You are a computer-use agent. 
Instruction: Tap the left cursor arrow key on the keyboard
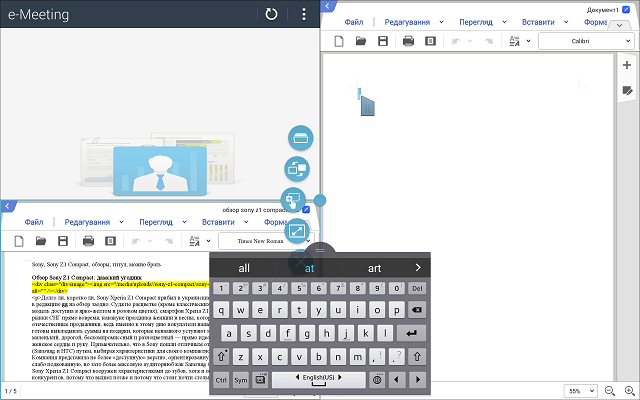396,380
